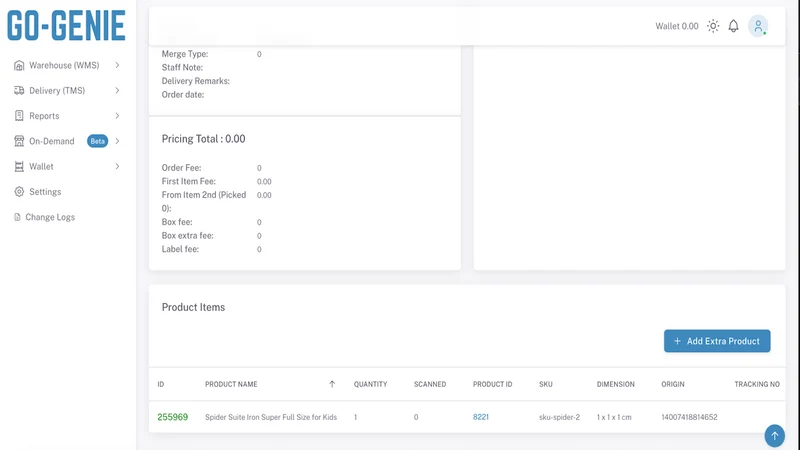The width and height of the screenshot is (800, 450).
Task: Open Delivery (TMS) menu item
Action: [x=57, y=90]
